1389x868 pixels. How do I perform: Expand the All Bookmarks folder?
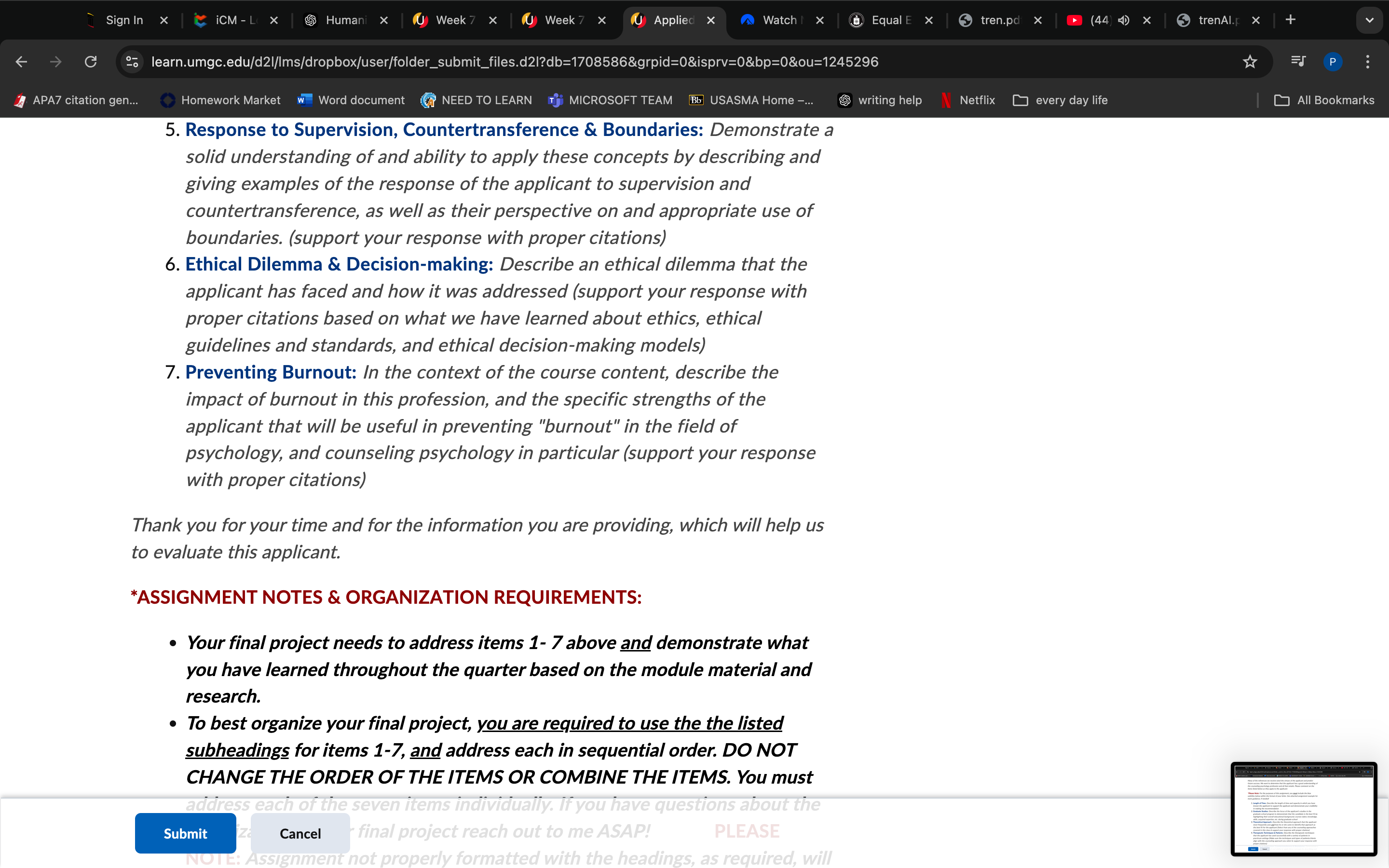1325,100
